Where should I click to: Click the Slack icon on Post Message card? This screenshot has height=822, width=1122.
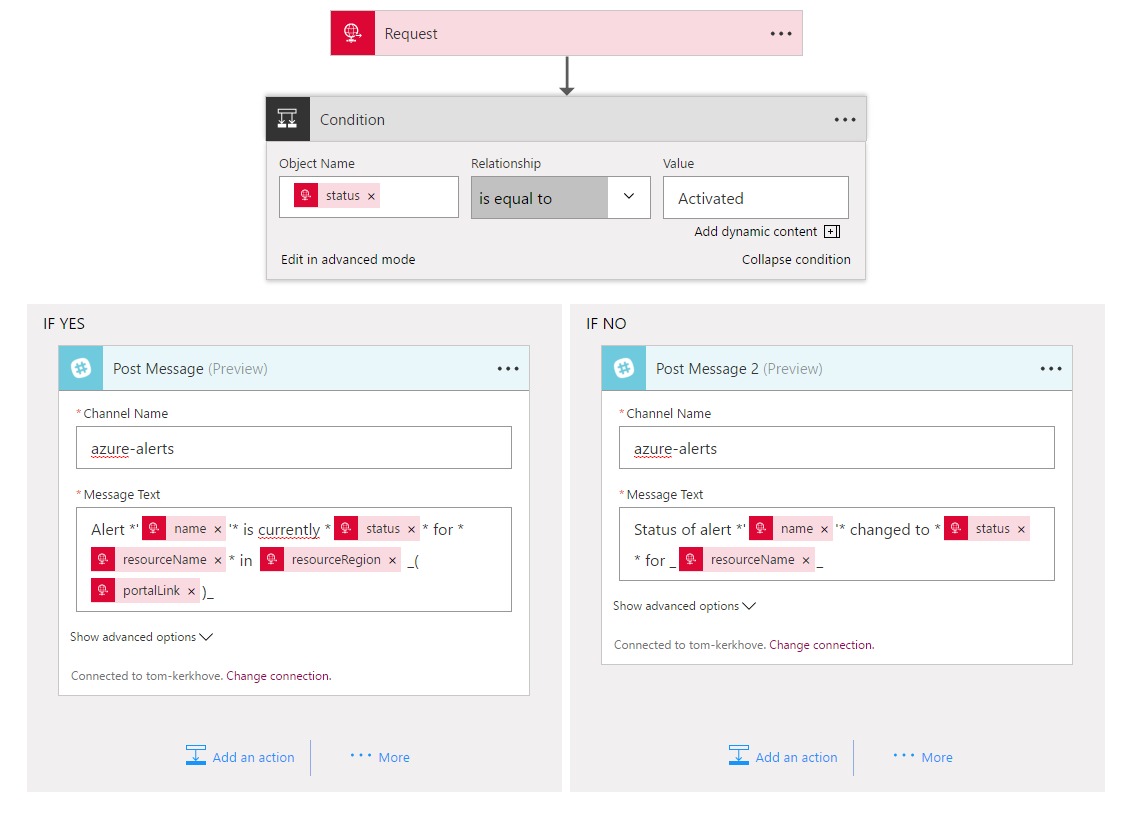click(80, 368)
